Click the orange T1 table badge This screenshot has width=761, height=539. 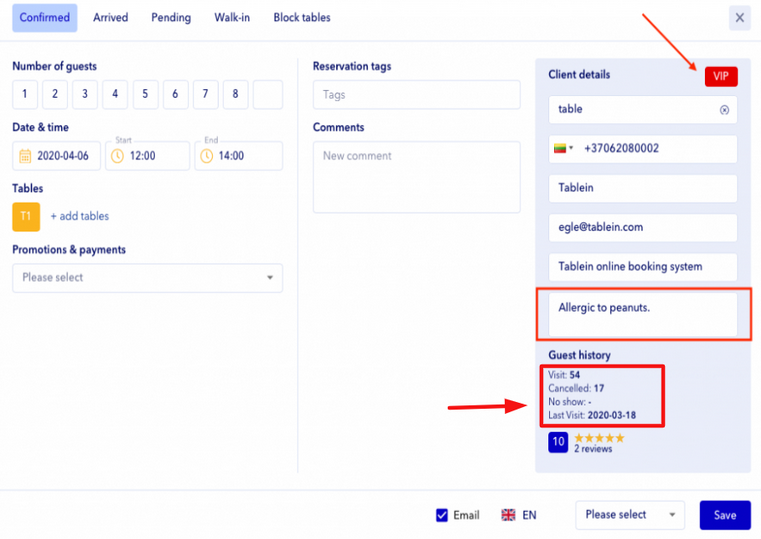pos(26,216)
